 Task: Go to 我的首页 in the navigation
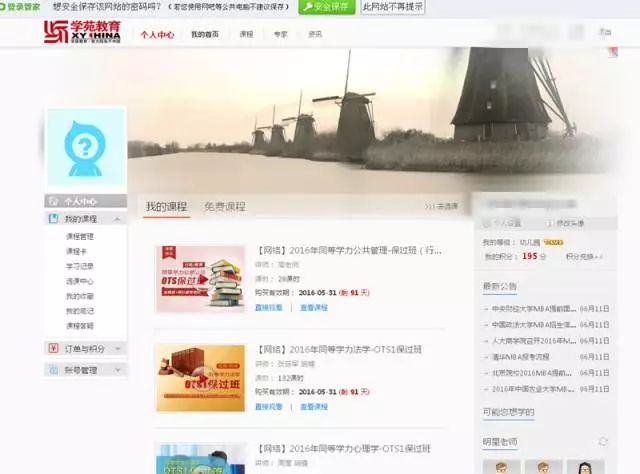[x=205, y=34]
